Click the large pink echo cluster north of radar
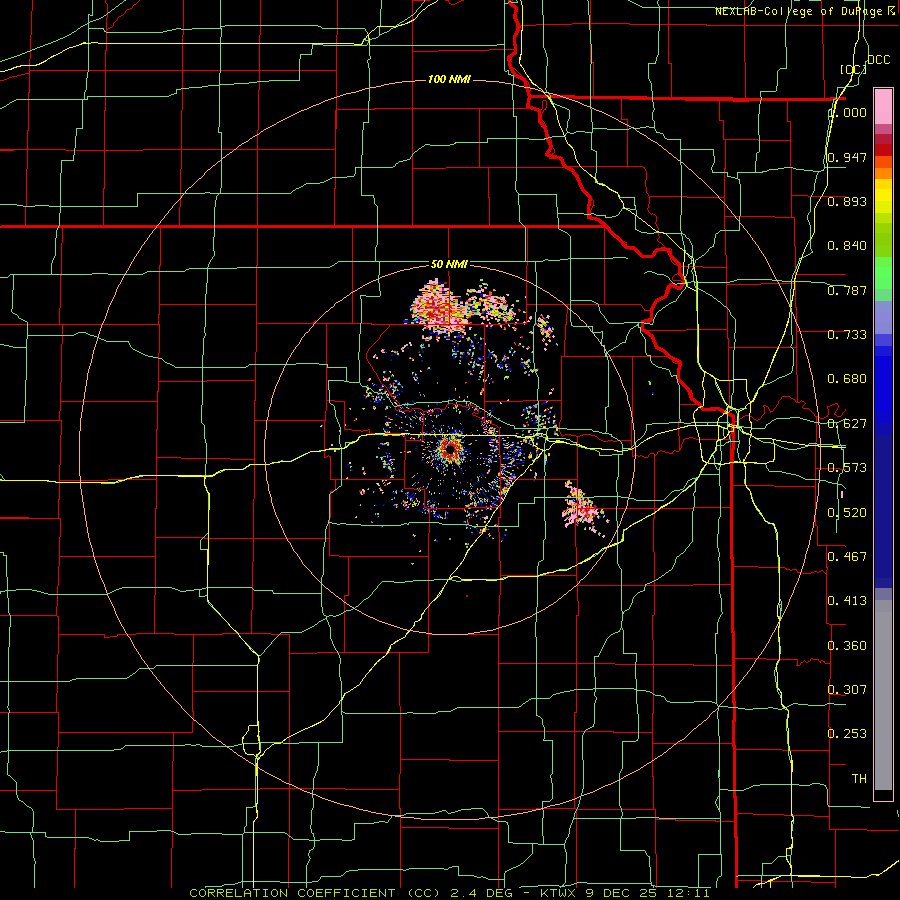 [437, 307]
